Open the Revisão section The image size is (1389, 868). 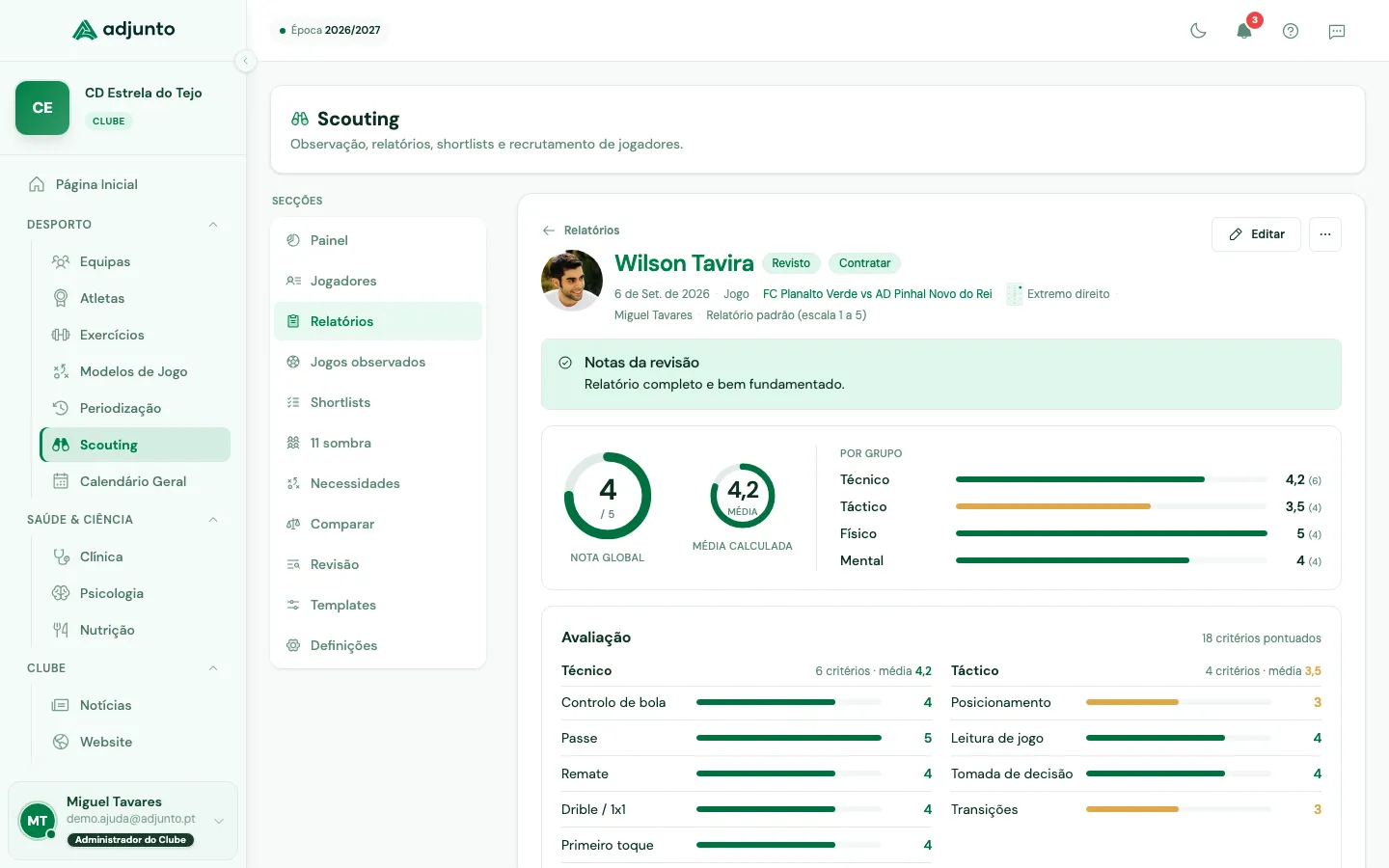click(x=378, y=564)
